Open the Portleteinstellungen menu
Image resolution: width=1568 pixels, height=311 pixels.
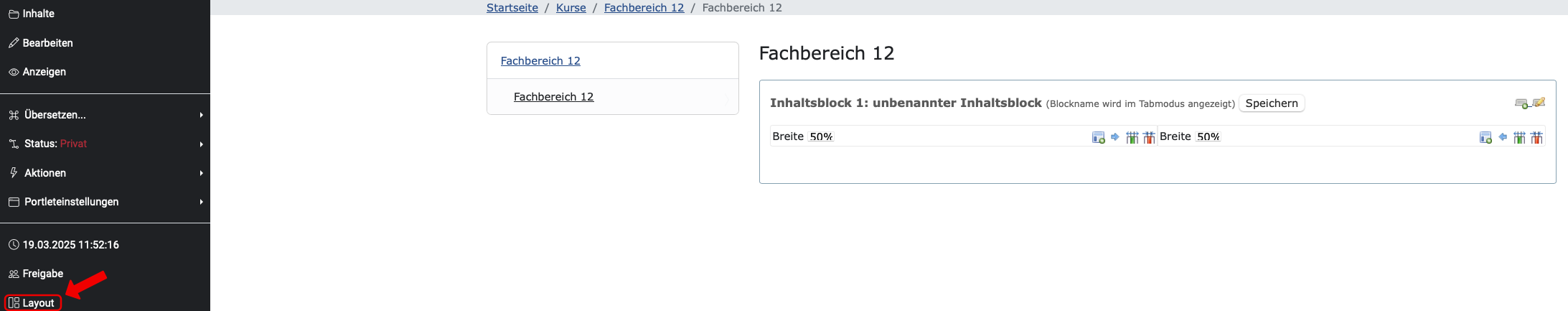coord(105,202)
